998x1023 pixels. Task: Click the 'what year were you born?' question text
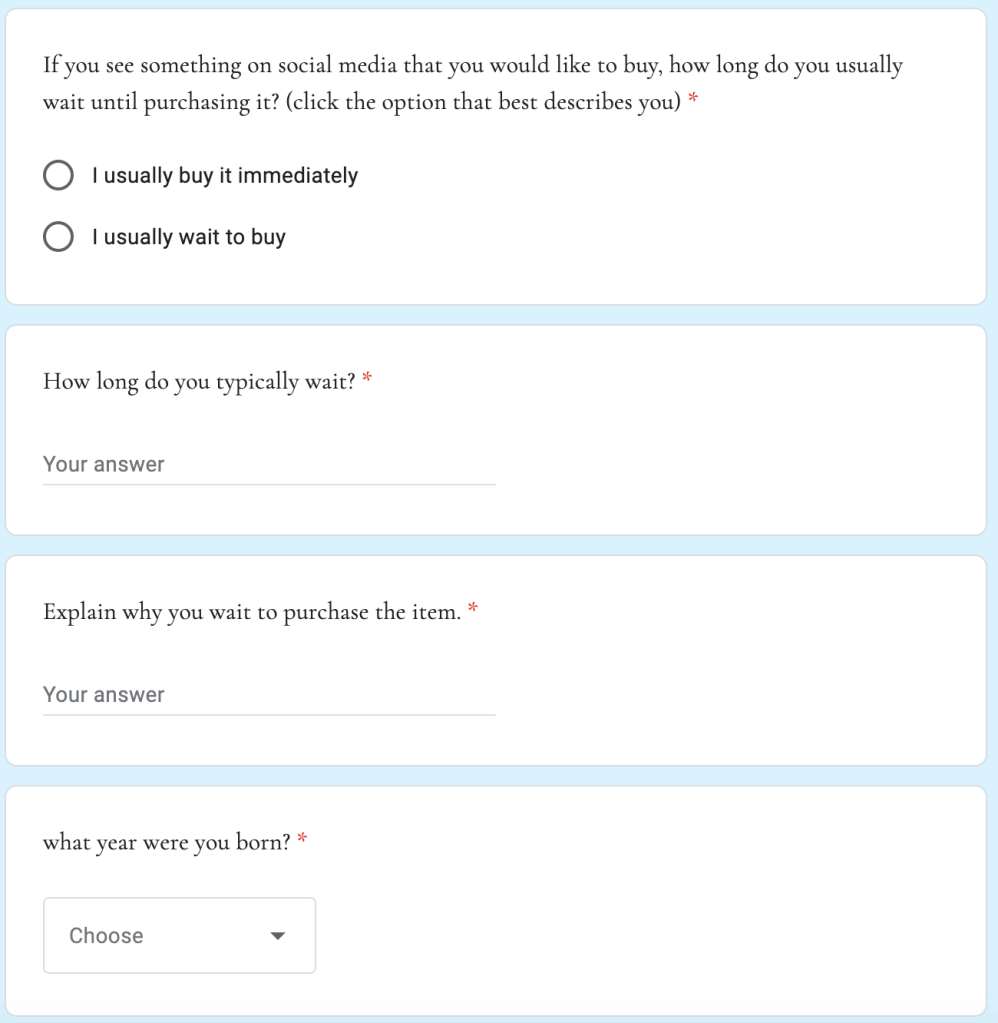167,842
